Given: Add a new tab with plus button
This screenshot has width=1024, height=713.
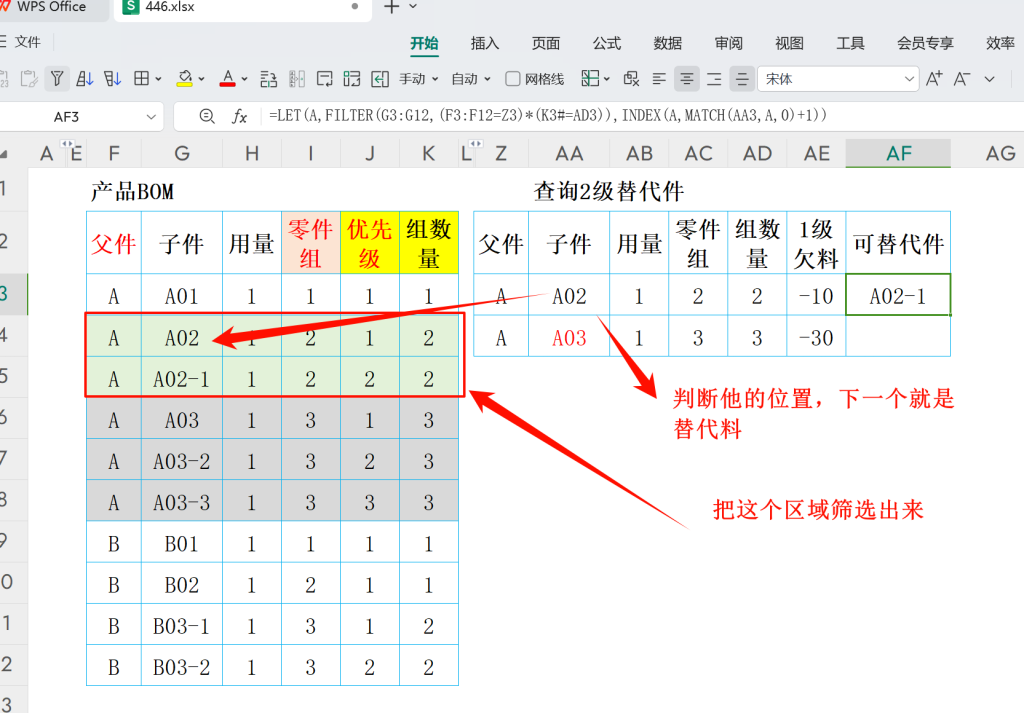Looking at the screenshot, I should 391,7.
